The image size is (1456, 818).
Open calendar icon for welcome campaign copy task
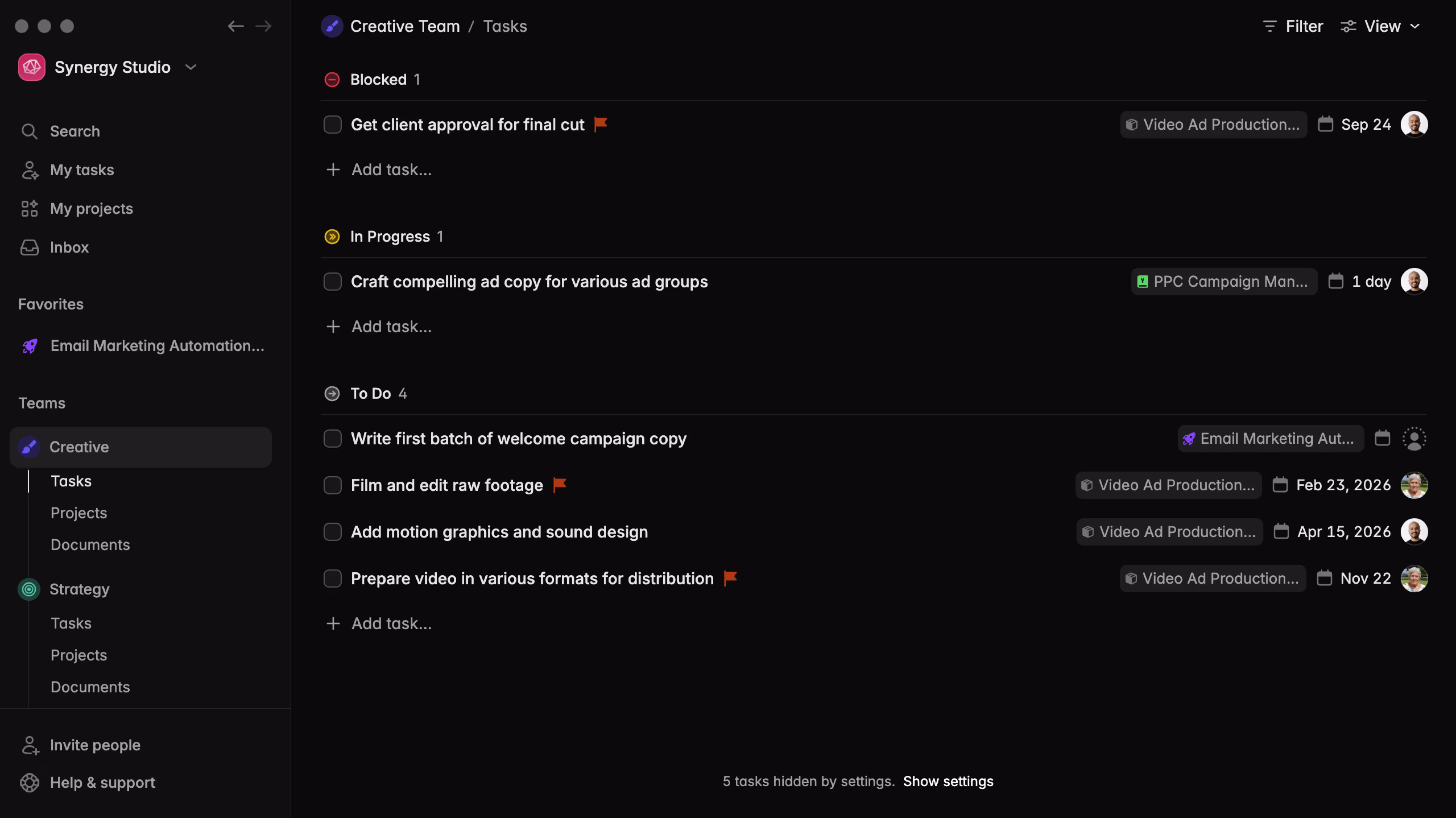pyautogui.click(x=1382, y=438)
